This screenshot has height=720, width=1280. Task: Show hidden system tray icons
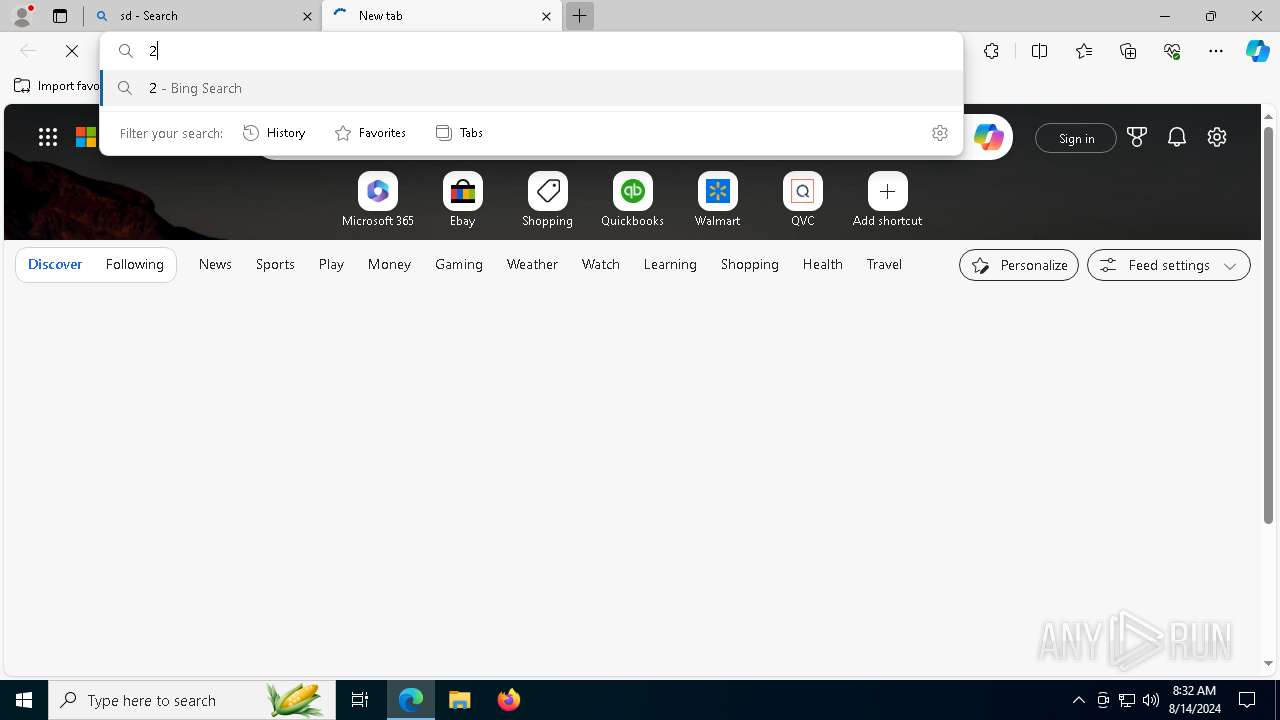point(1078,700)
